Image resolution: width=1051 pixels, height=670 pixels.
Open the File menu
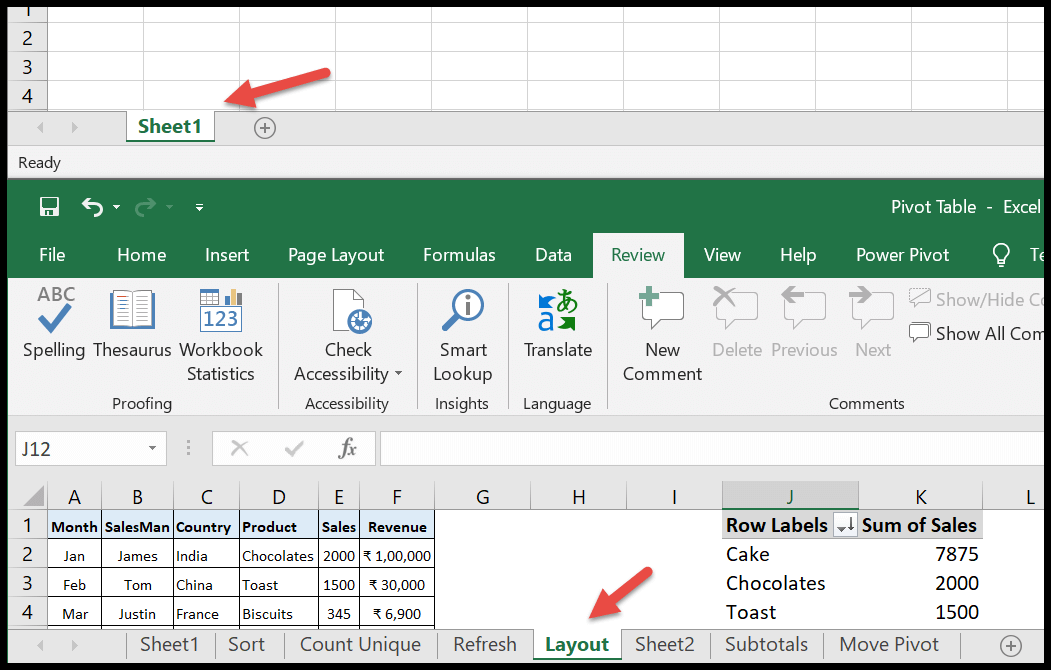51,255
